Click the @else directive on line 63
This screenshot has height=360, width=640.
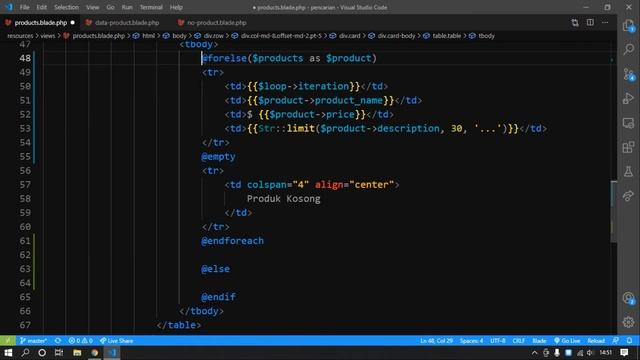[x=216, y=269]
